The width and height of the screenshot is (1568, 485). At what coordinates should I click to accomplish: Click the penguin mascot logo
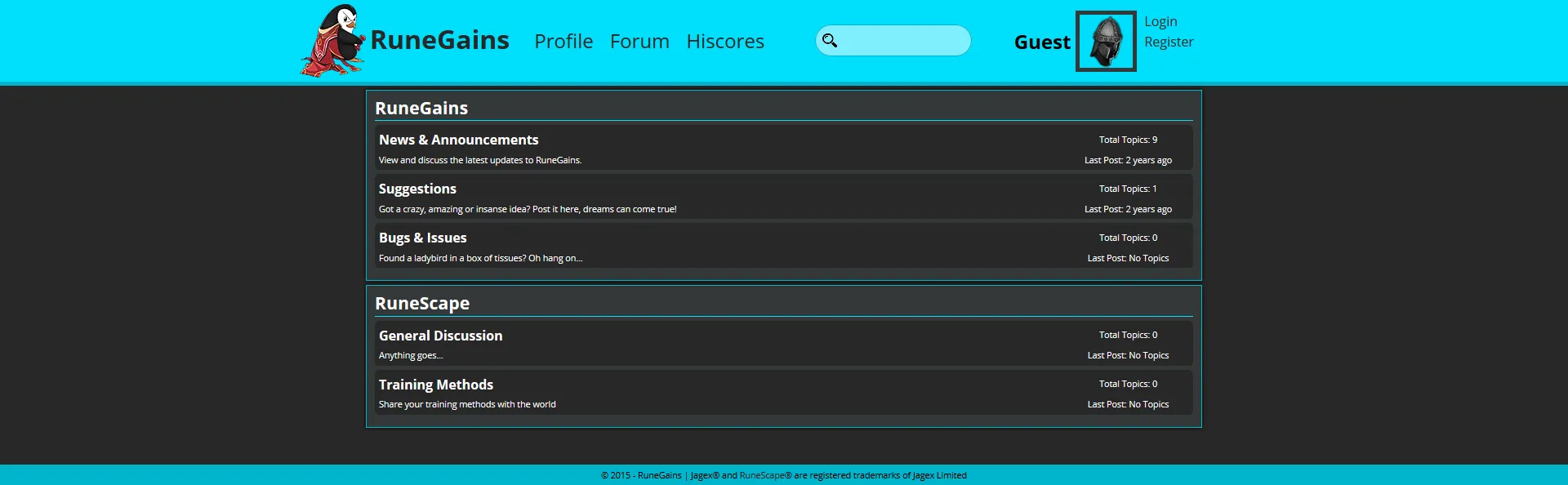(332, 41)
